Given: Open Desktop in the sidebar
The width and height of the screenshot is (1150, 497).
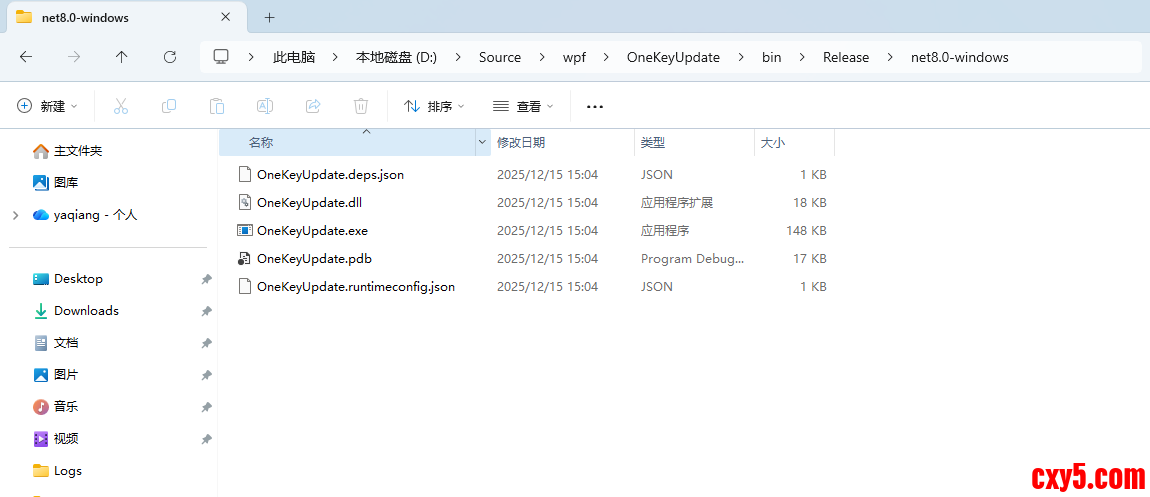Looking at the screenshot, I should click(x=67, y=279).
